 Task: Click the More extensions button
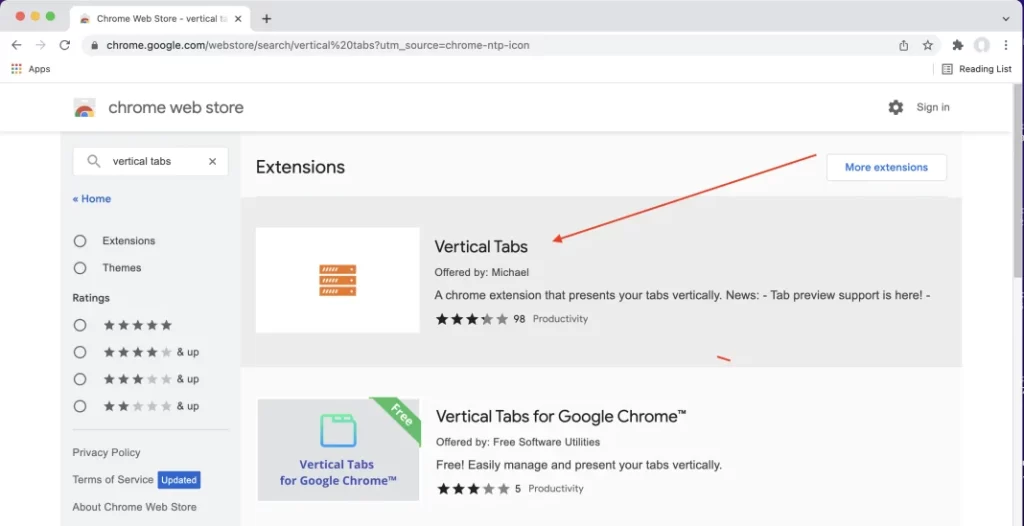click(886, 167)
